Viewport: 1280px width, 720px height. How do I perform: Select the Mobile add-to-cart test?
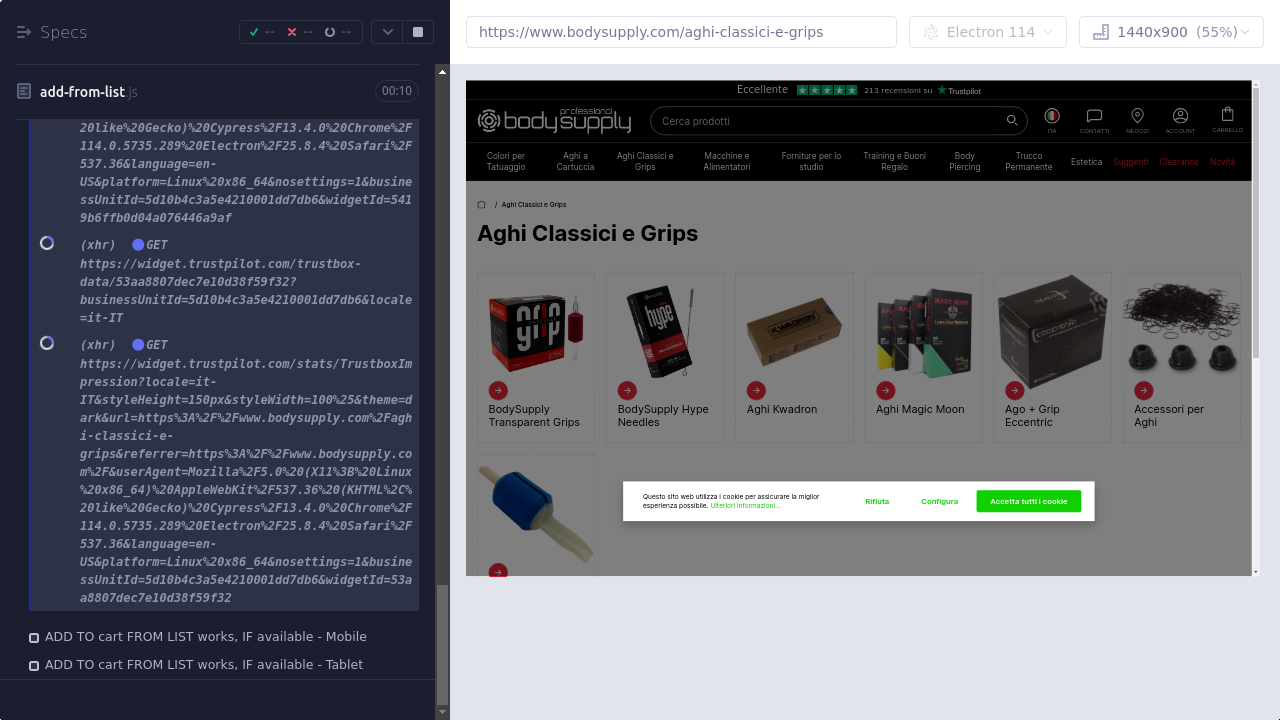(x=205, y=637)
